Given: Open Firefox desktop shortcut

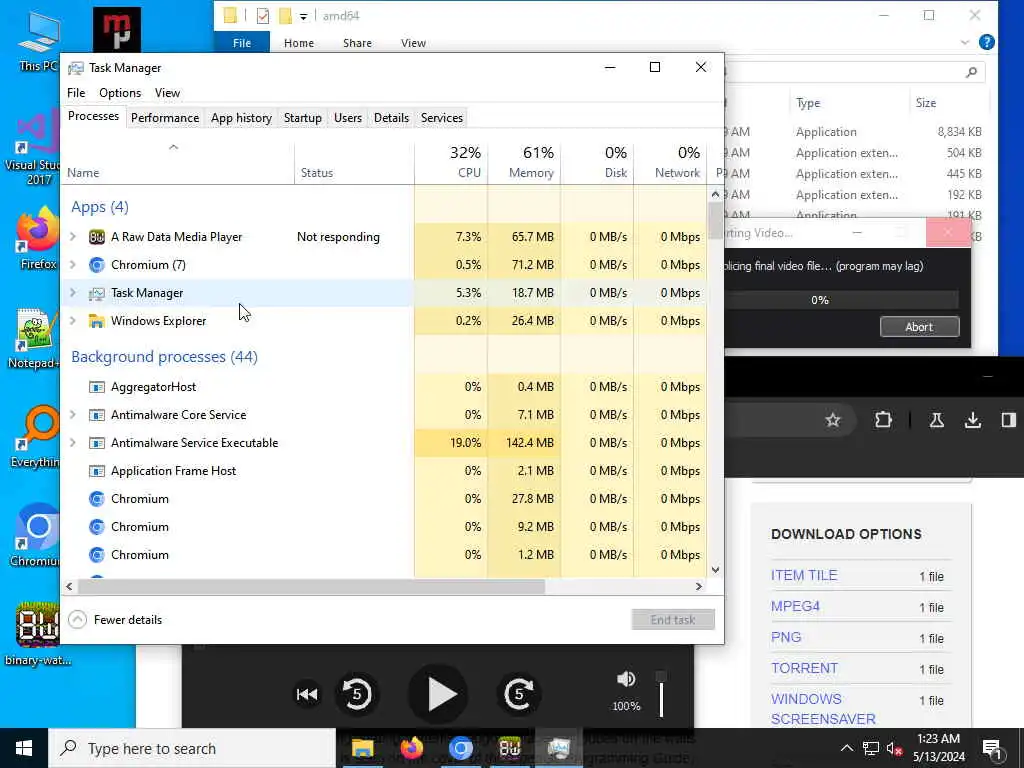Looking at the screenshot, I should tap(38, 239).
